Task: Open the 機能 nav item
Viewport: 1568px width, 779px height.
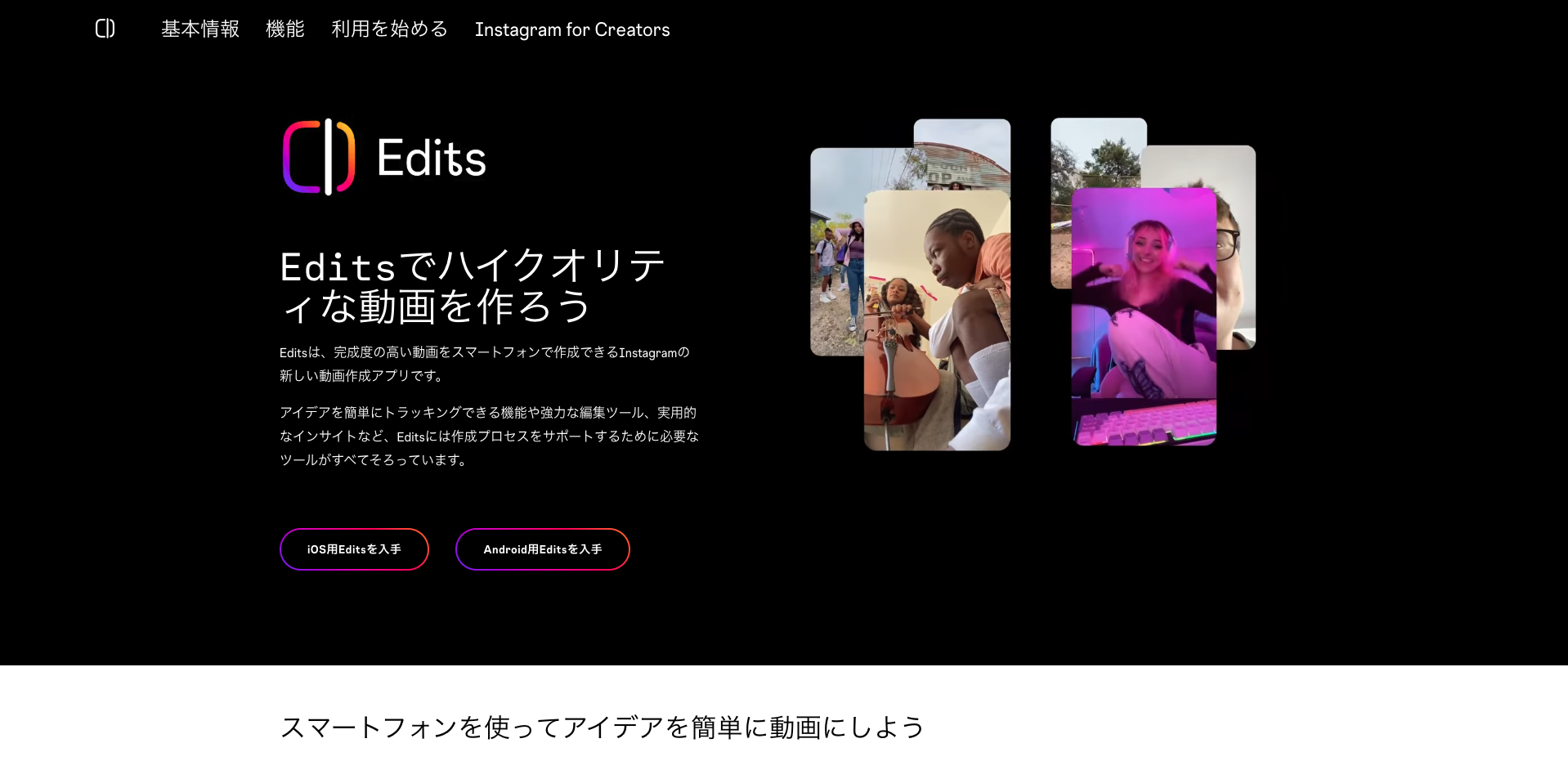Action: [x=285, y=29]
